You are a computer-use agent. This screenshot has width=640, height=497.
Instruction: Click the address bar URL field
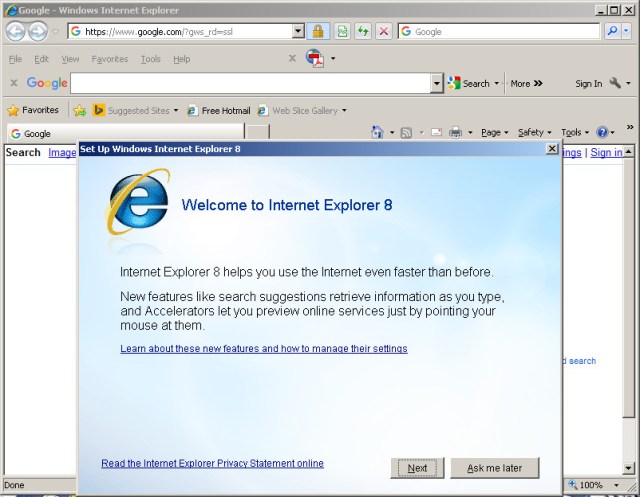[180, 31]
